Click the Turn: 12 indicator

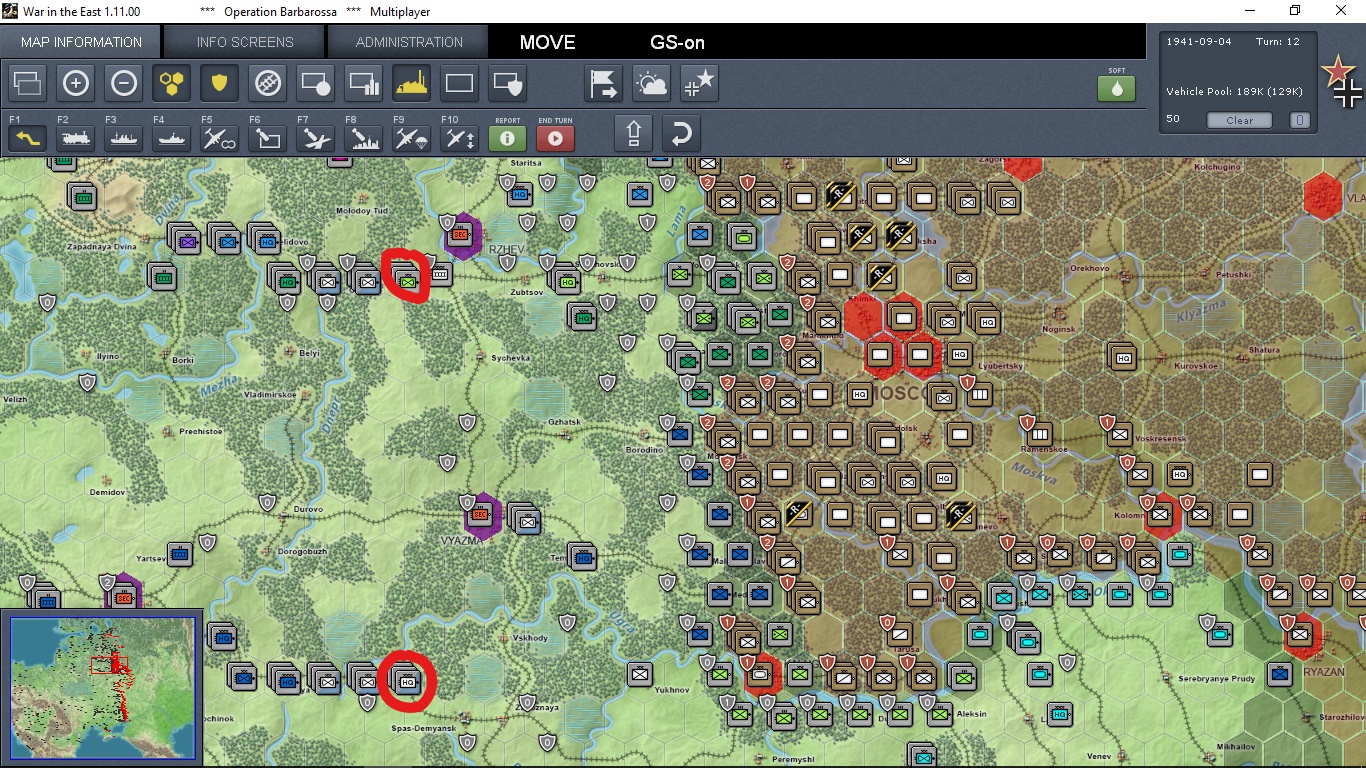[1278, 41]
